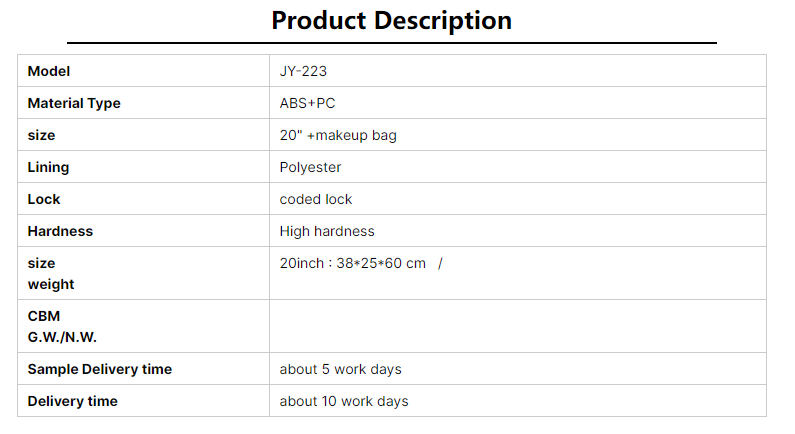Click the CBM label text

point(44,316)
